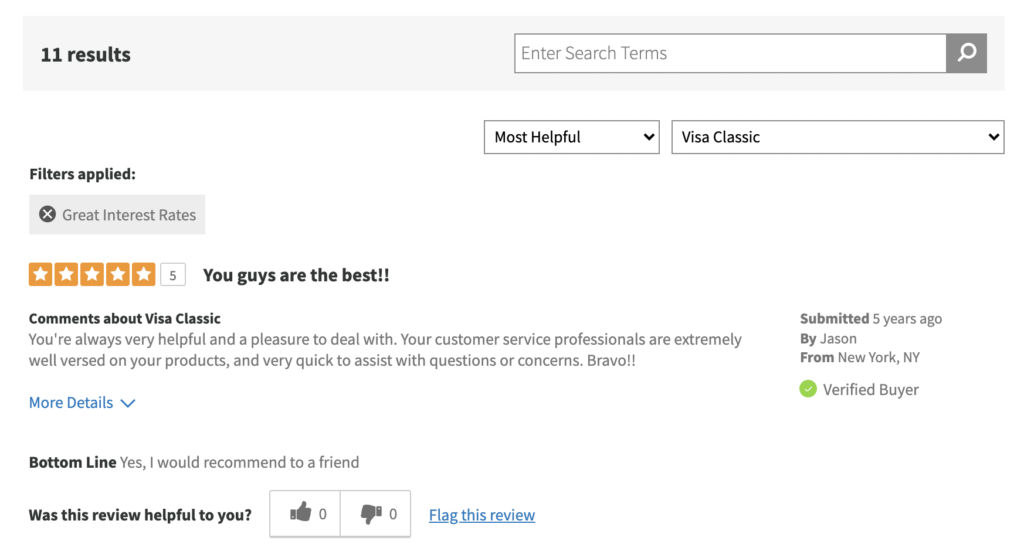Image resolution: width=1024 pixels, height=558 pixels.
Task: Click the thumbs up icon
Action: 300,514
